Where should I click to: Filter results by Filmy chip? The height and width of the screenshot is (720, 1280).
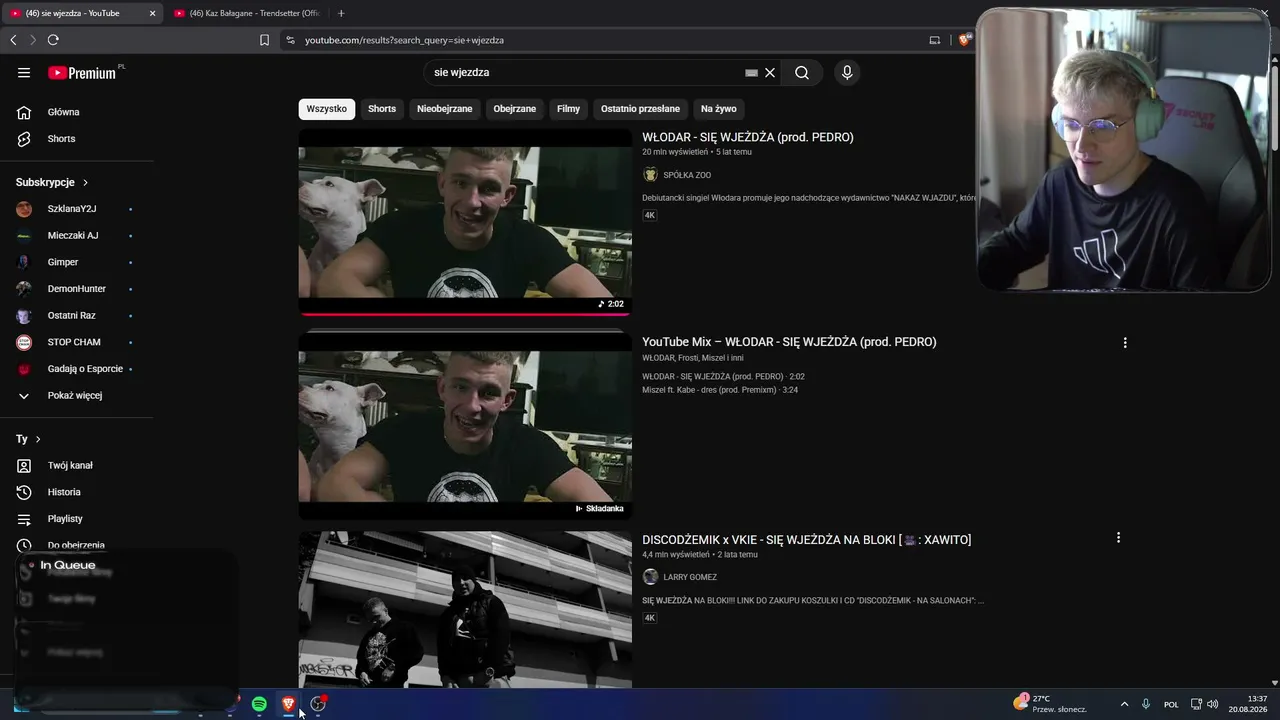pyautogui.click(x=568, y=109)
